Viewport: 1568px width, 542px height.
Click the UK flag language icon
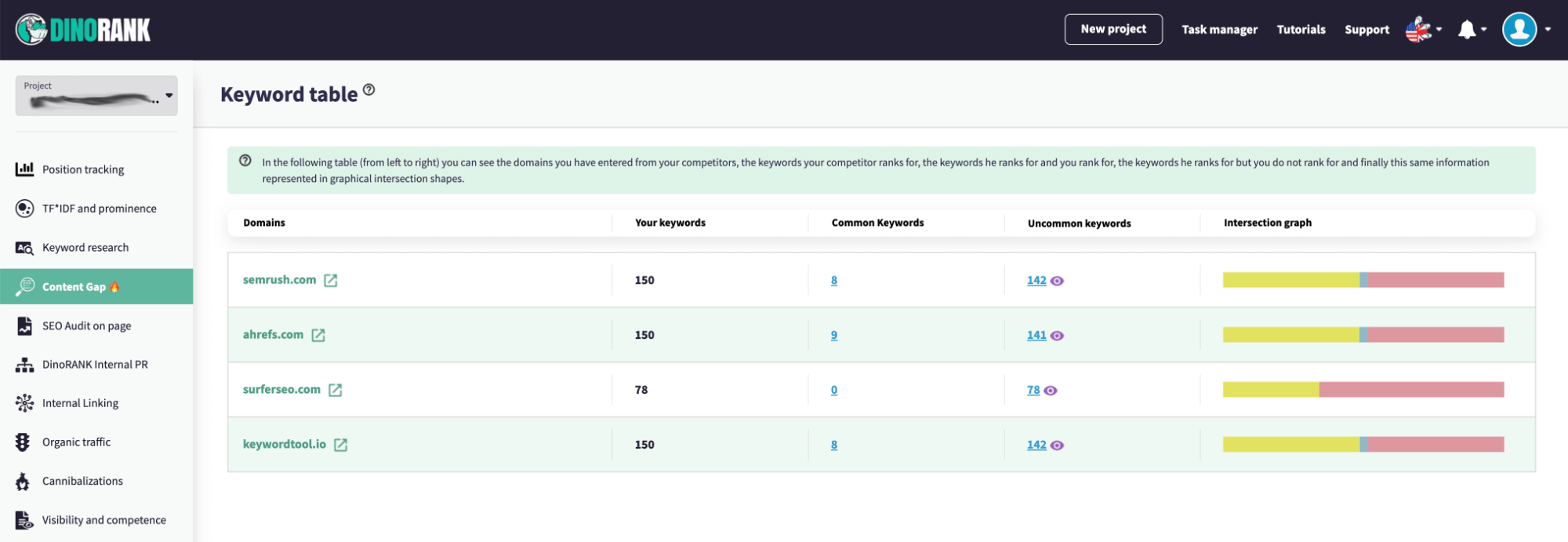1418,30
